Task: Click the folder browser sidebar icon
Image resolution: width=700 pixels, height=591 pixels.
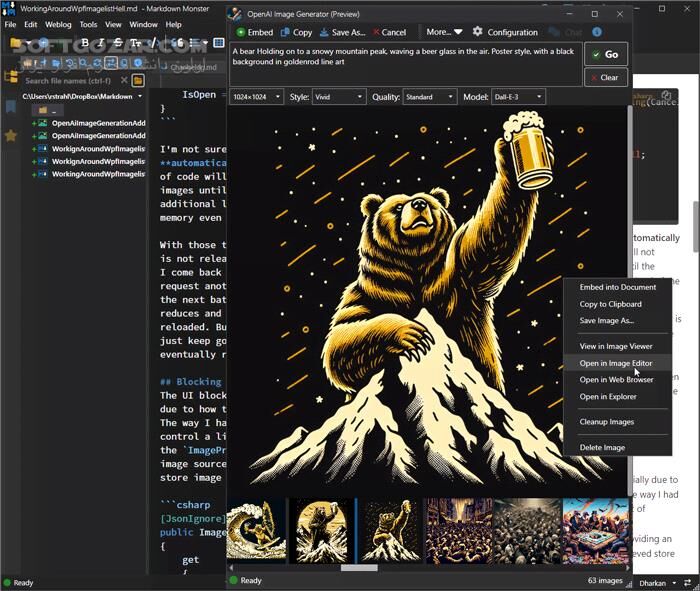Action: pyautogui.click(x=11, y=77)
